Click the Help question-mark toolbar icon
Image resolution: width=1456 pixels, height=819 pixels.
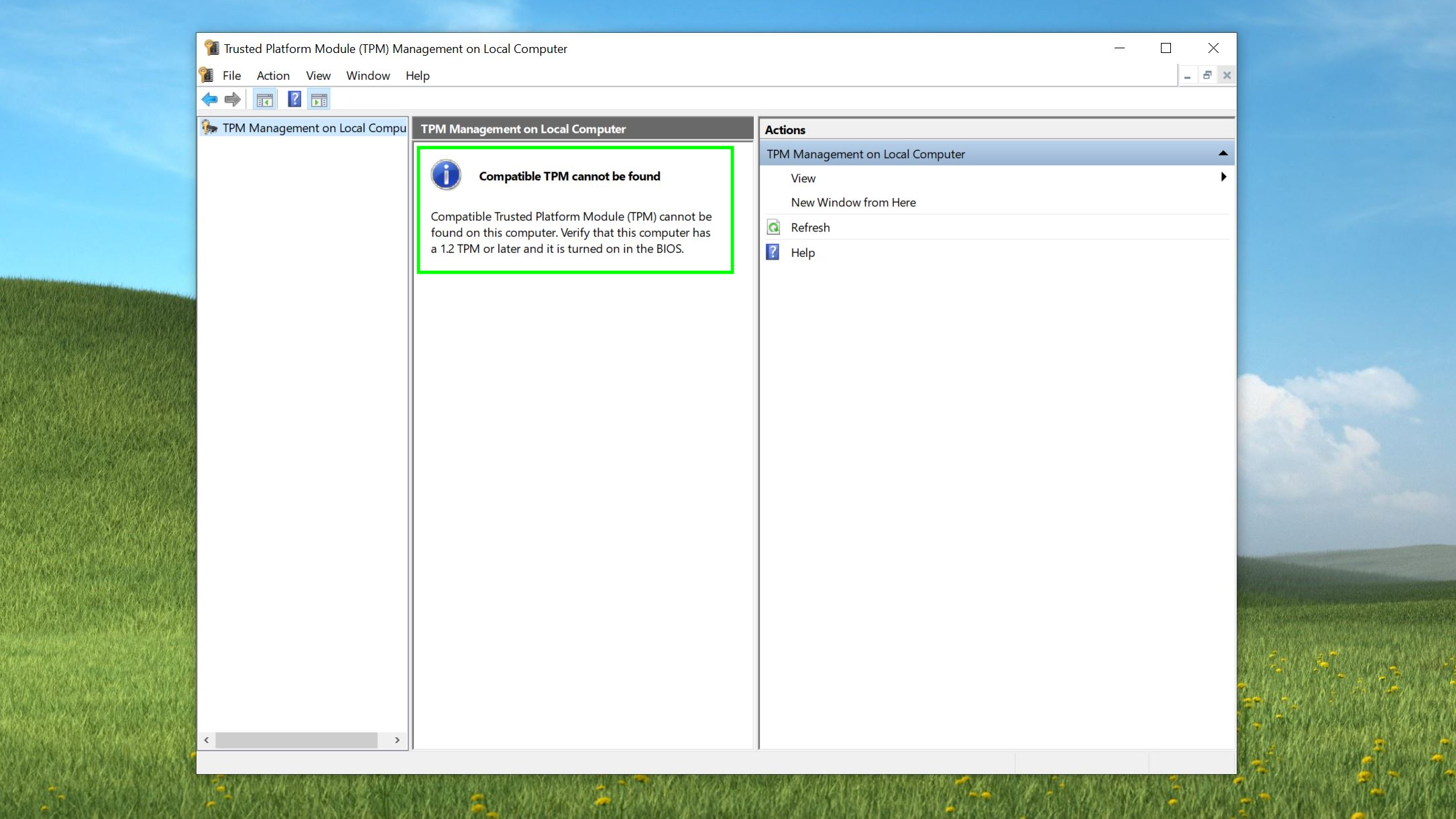click(294, 100)
